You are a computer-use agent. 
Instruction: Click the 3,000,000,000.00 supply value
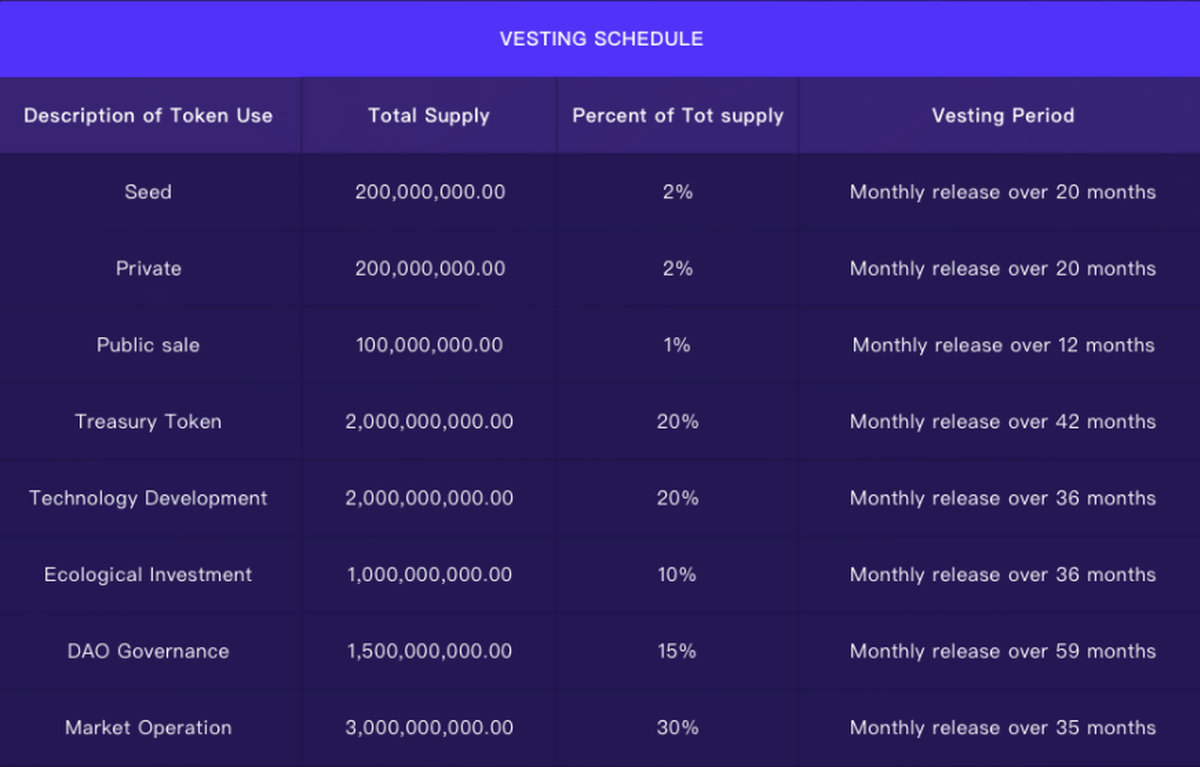click(429, 728)
